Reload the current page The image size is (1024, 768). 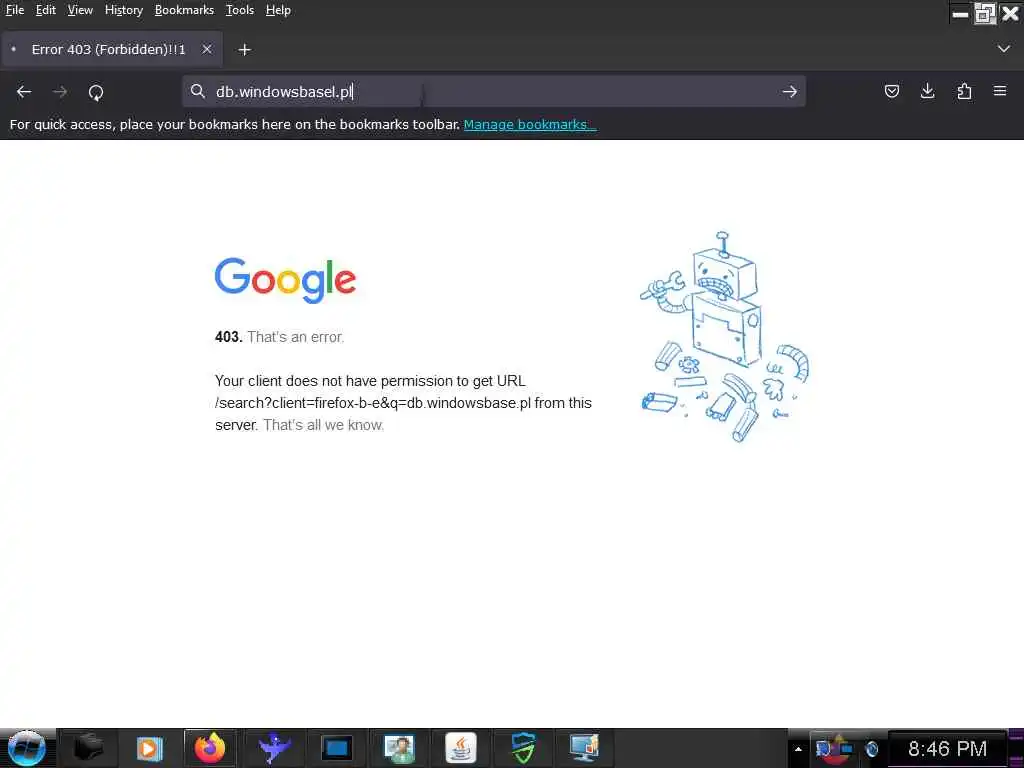pos(96,93)
